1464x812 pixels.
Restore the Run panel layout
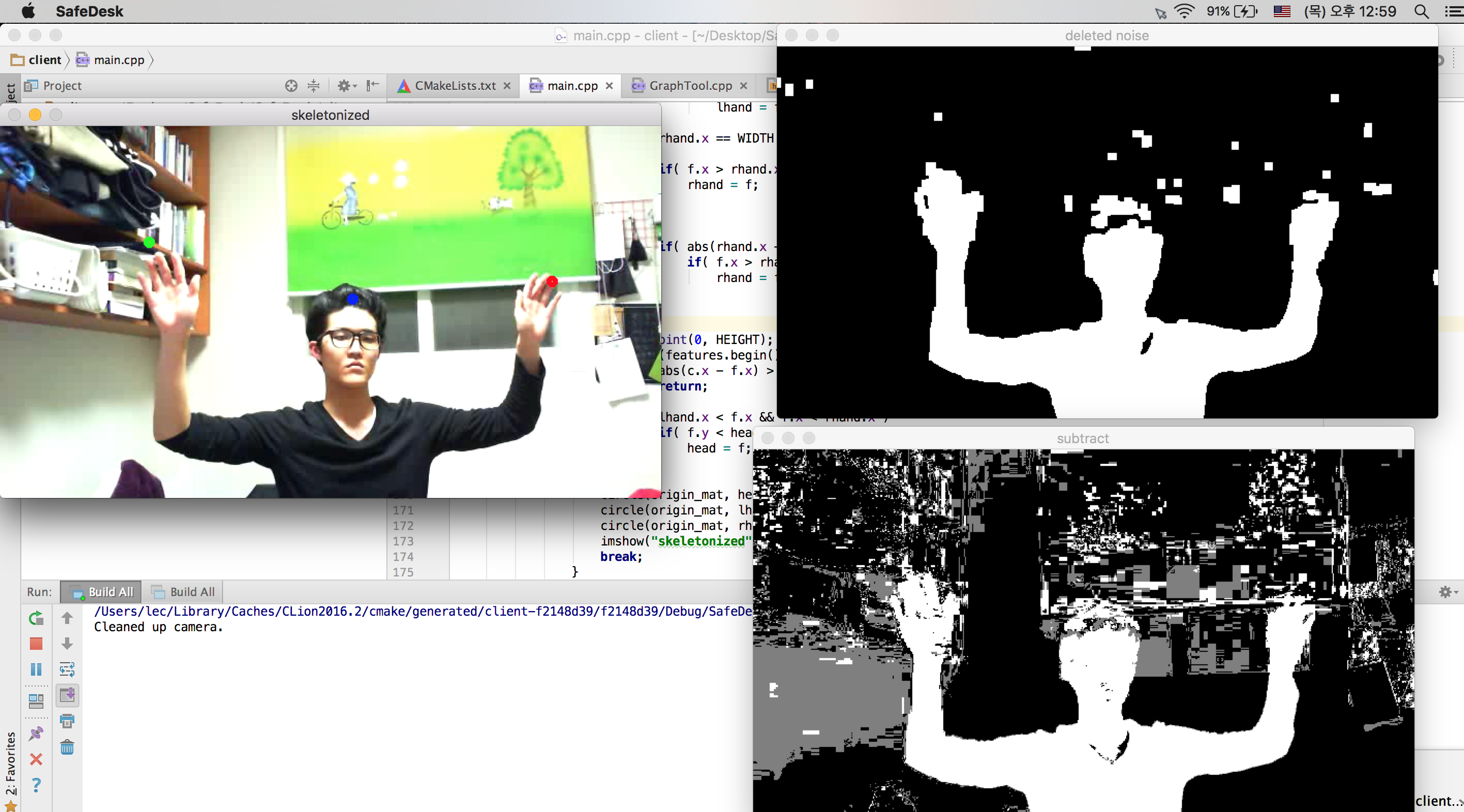(36, 701)
